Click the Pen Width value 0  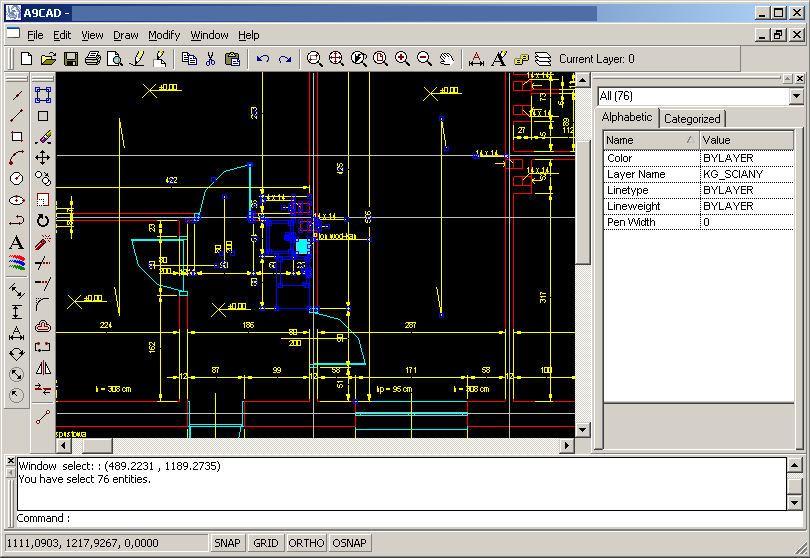747,222
